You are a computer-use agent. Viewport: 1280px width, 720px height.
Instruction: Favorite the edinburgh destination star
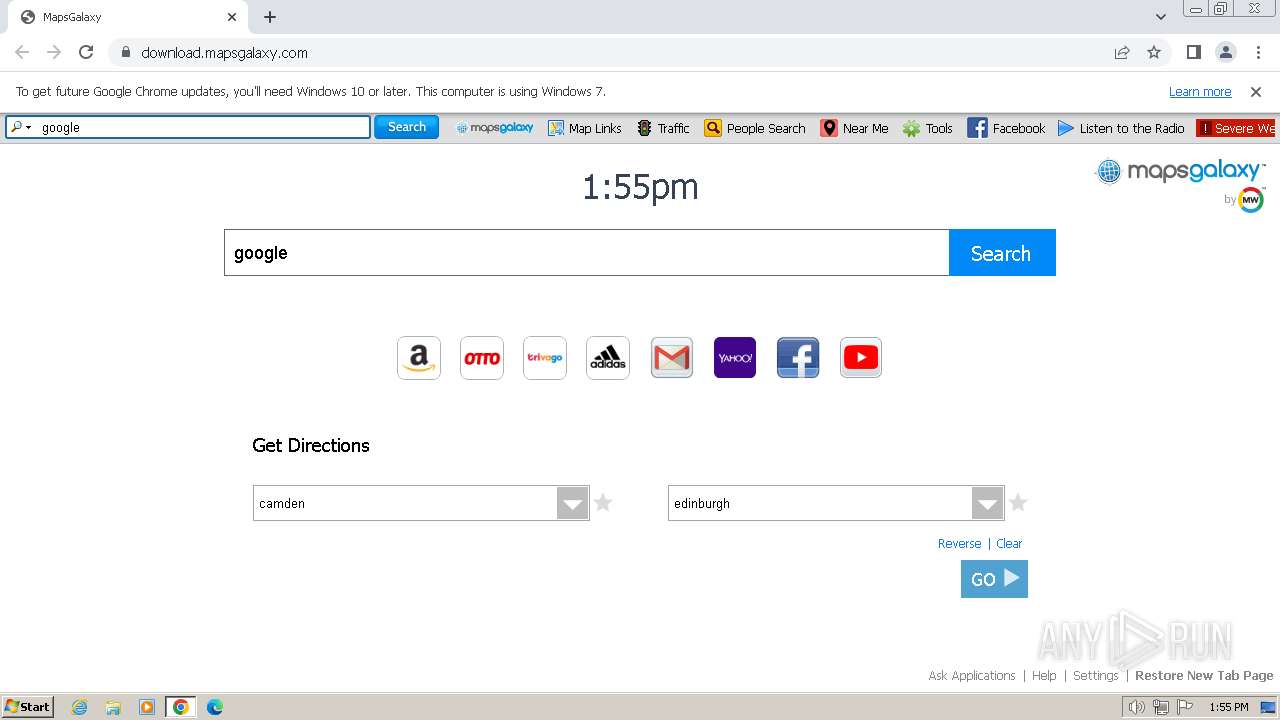pyautogui.click(x=1018, y=502)
